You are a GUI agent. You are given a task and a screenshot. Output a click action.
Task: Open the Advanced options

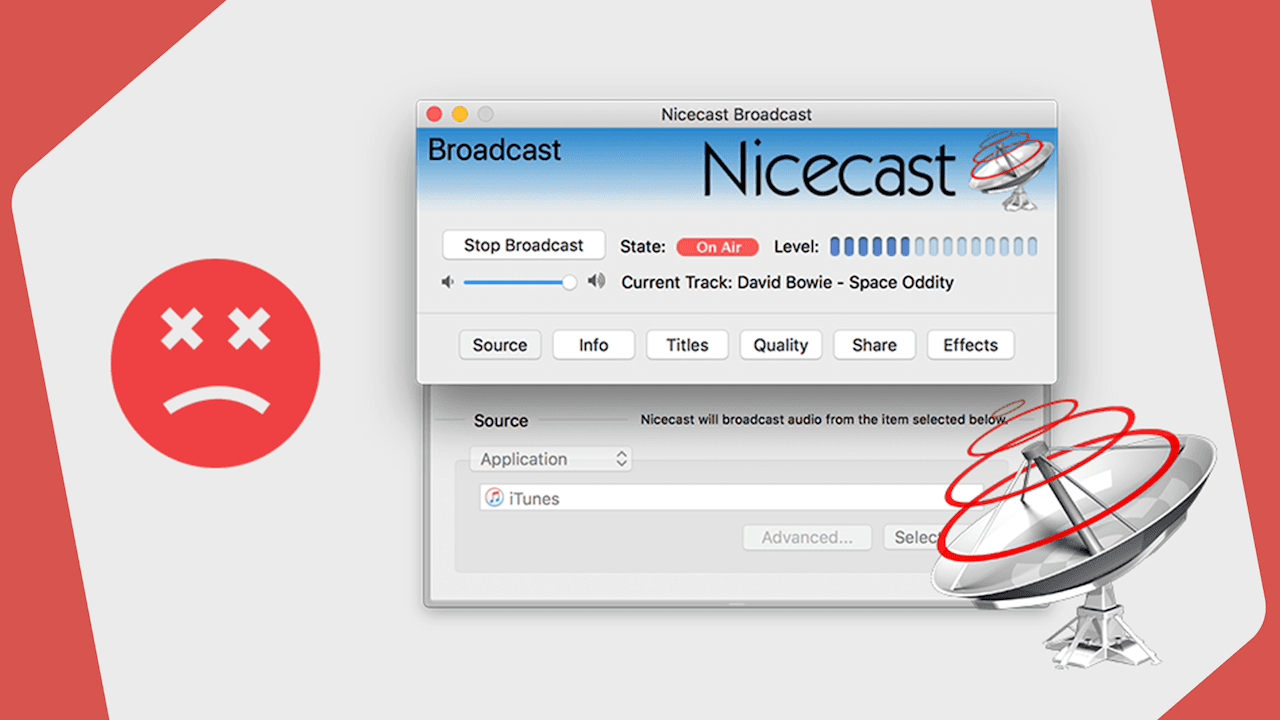807,537
